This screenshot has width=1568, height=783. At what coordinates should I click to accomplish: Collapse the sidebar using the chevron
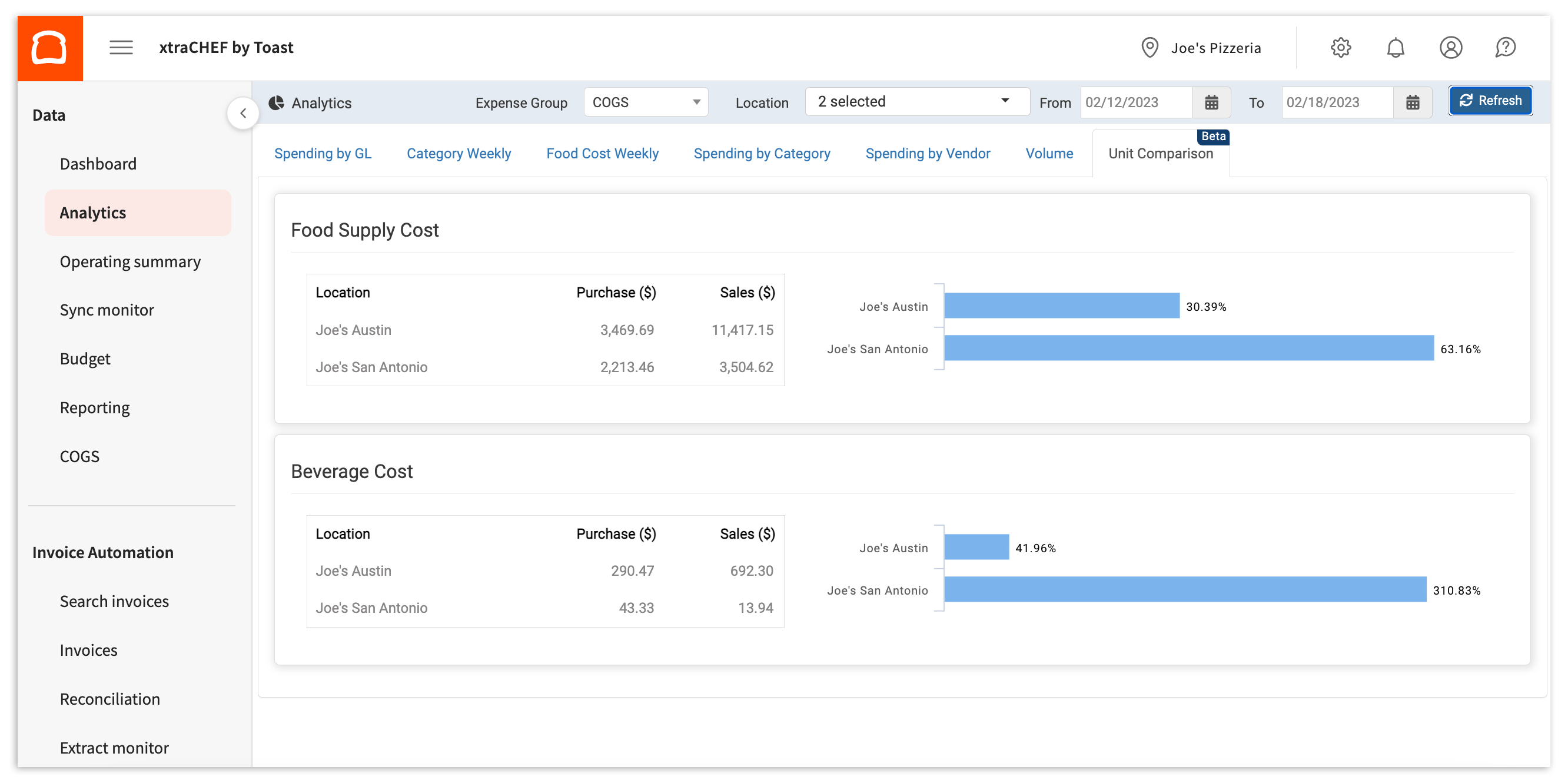[x=243, y=112]
